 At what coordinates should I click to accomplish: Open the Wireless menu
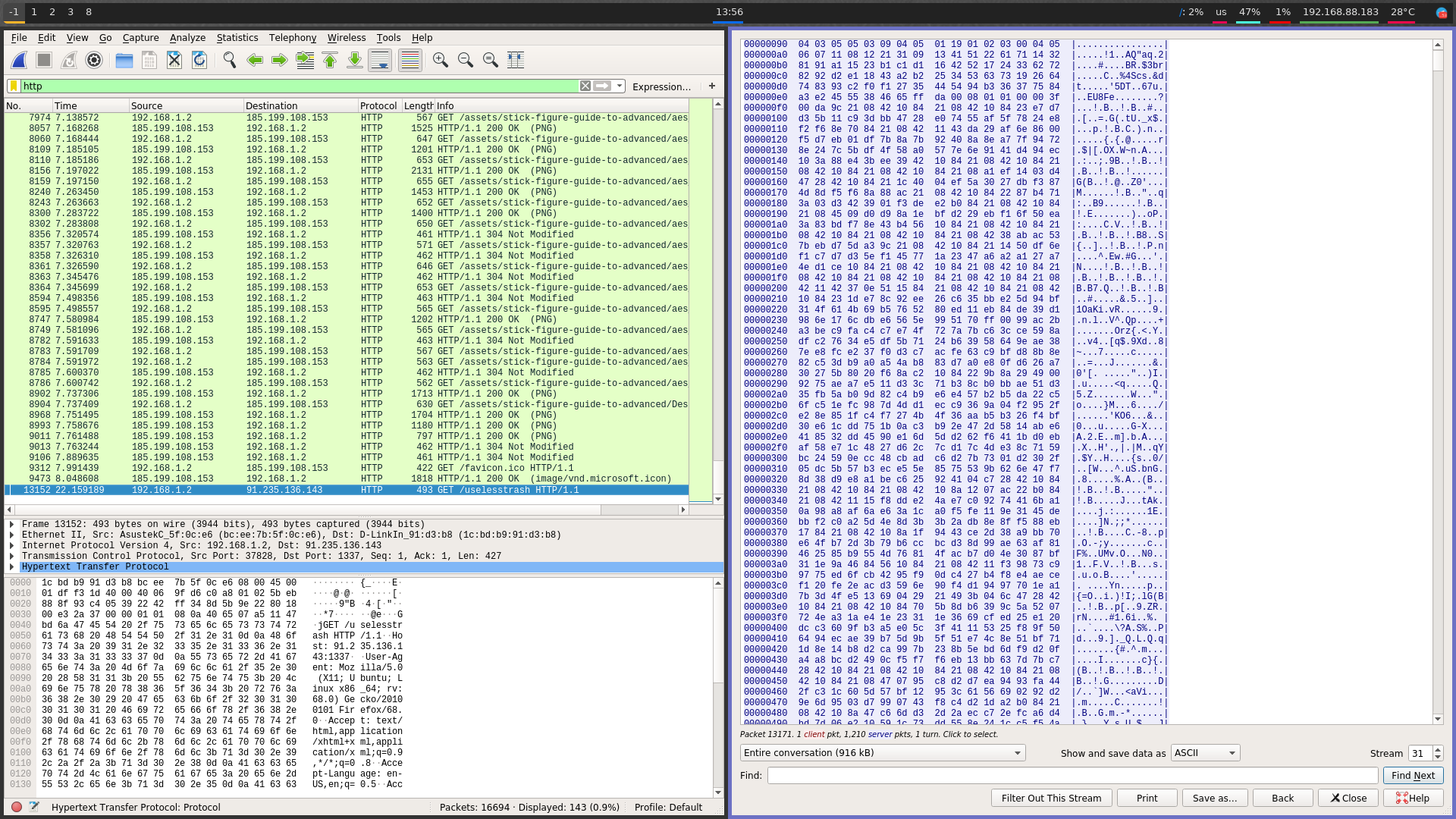tap(347, 37)
